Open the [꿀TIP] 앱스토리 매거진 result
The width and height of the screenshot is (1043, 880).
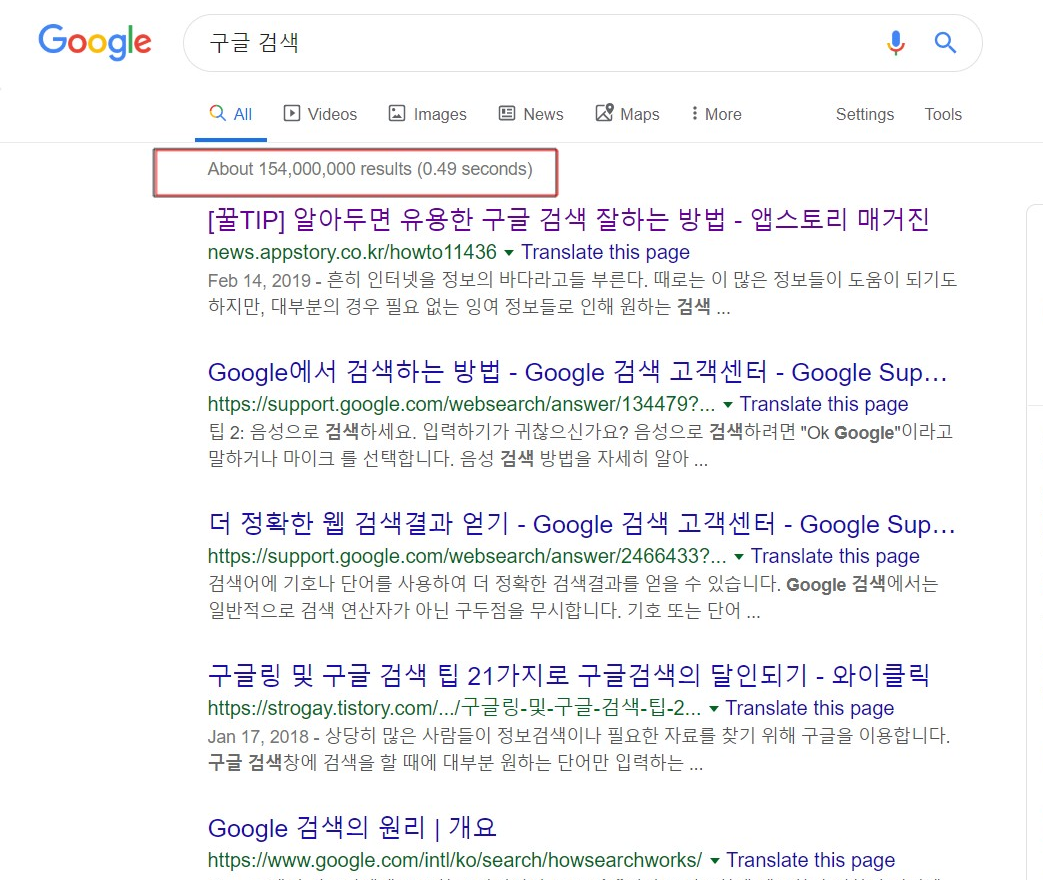(x=568, y=219)
